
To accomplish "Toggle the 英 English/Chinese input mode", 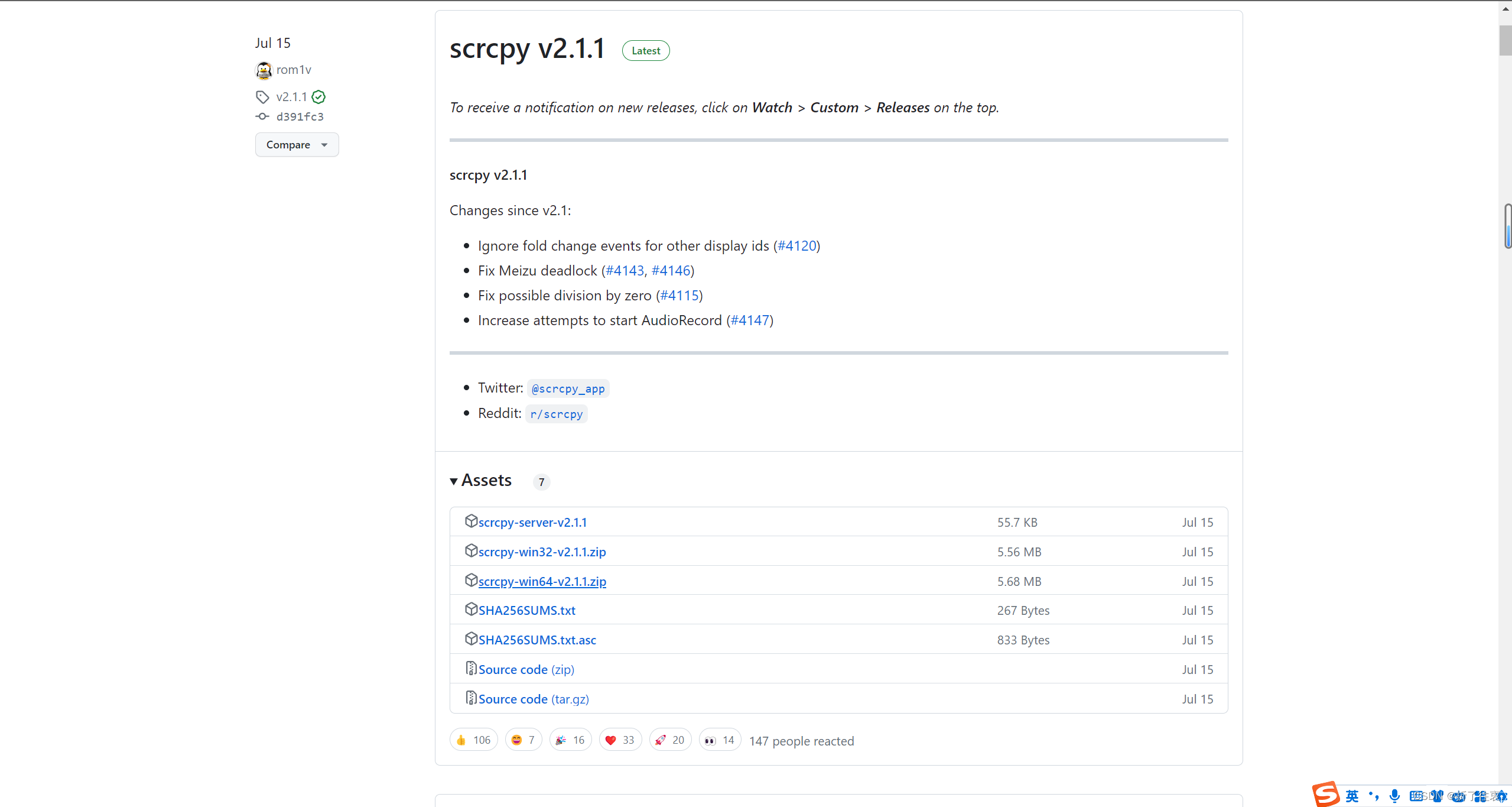I will [x=1352, y=796].
